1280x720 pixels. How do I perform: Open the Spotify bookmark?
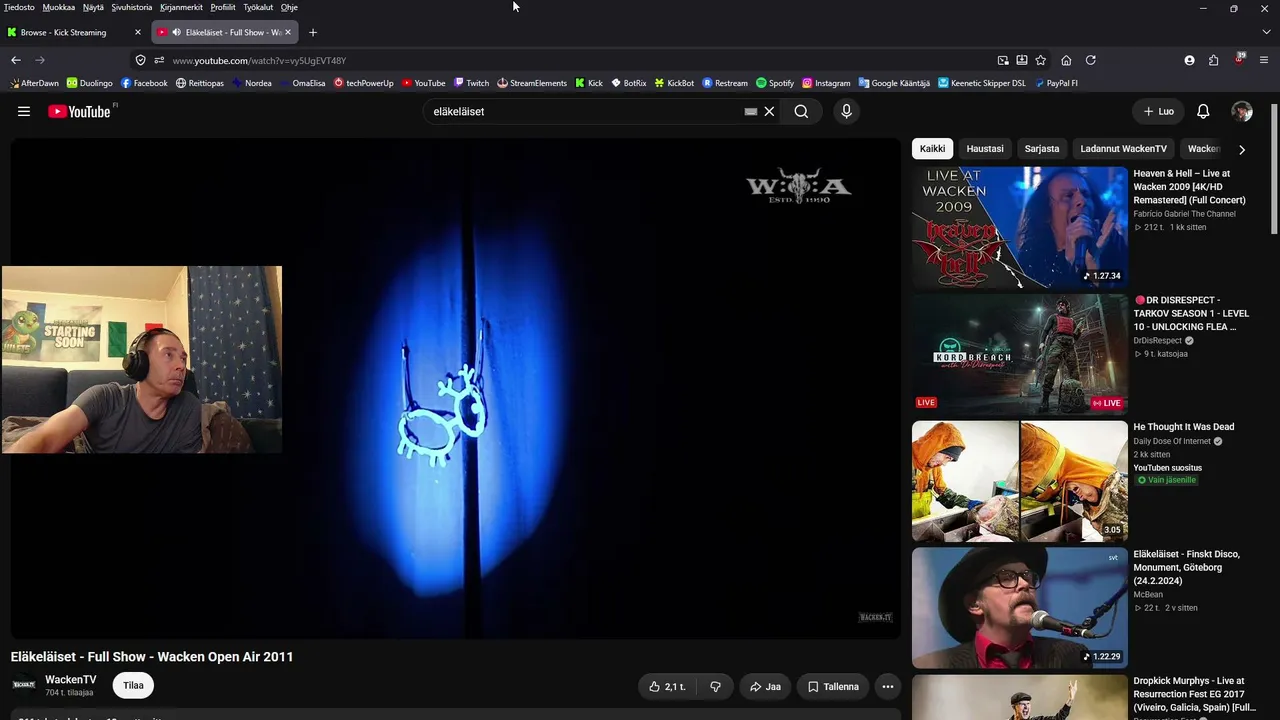775,83
